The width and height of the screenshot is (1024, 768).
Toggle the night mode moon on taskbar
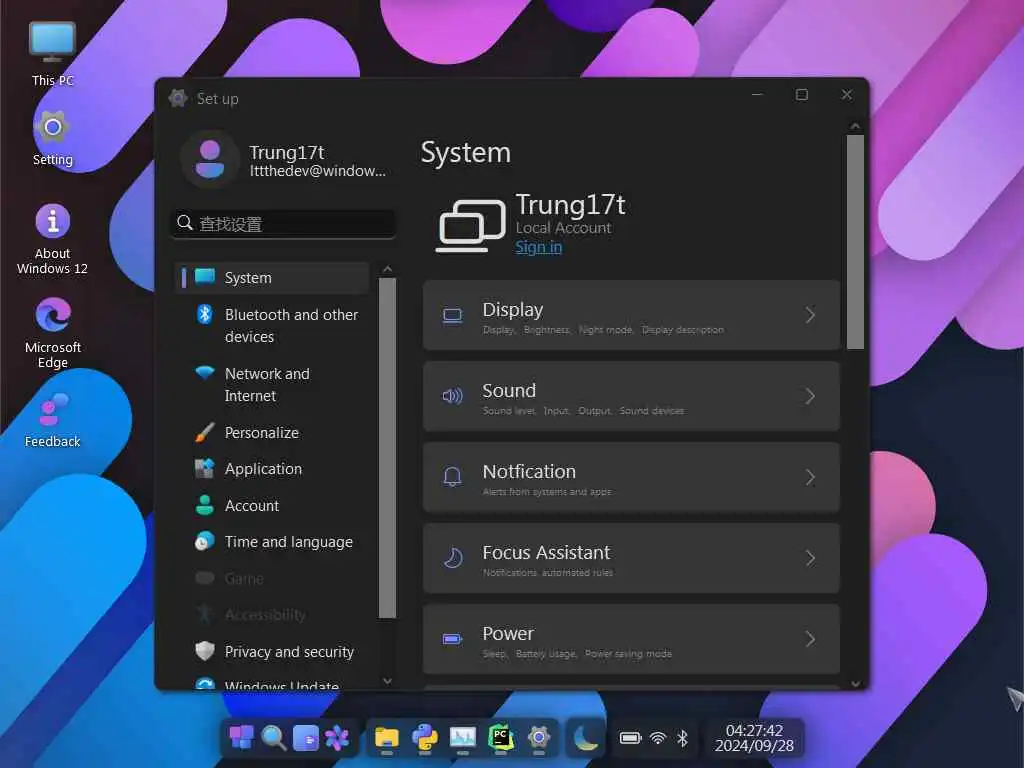point(586,739)
